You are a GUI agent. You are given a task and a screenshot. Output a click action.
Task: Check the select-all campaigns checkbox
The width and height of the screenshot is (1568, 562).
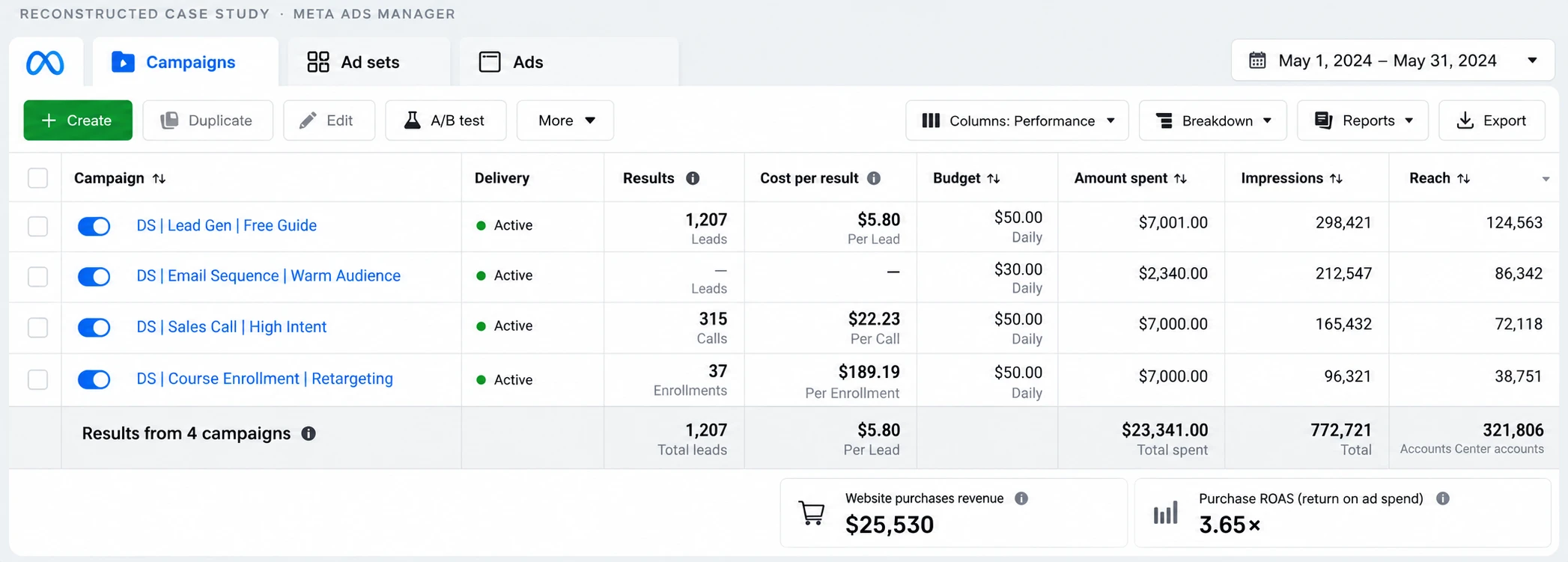point(37,178)
